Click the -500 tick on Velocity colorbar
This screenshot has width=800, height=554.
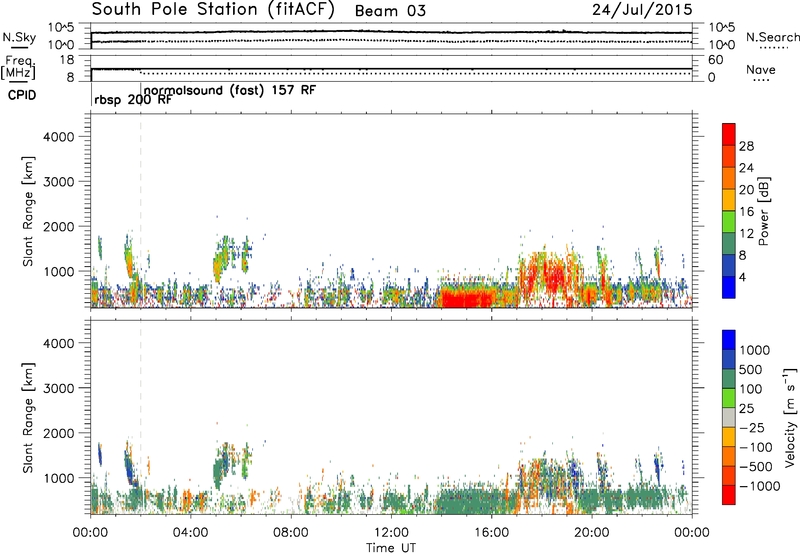tap(756, 467)
